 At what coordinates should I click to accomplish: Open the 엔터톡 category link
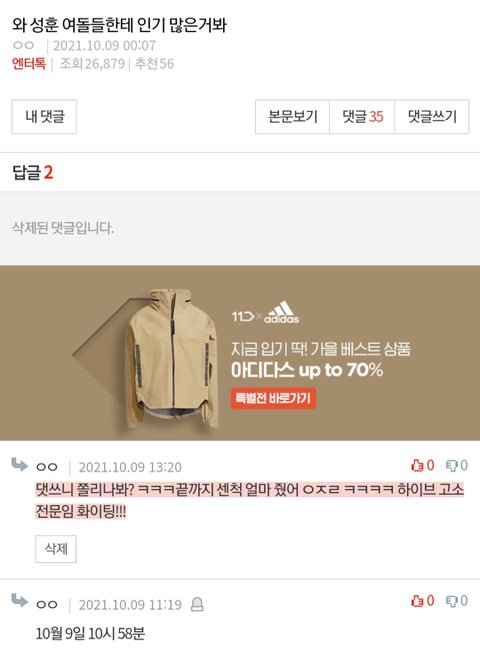29,64
